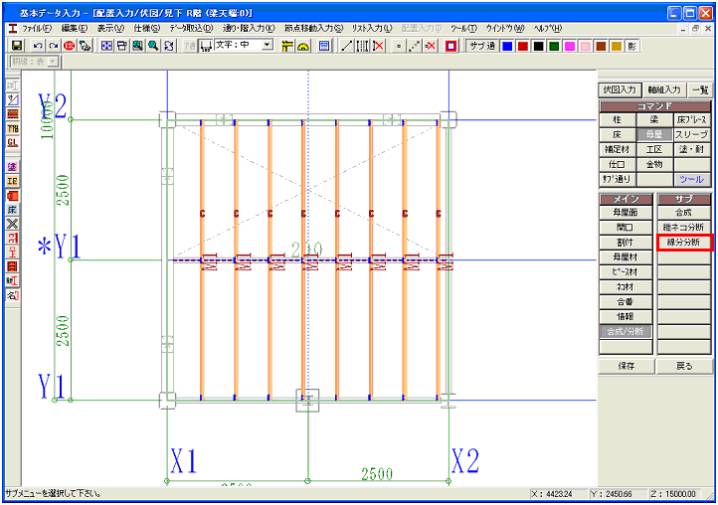Click the 線分分断 sub menu button
Viewport: 718px width, 505px height.
[x=684, y=242]
